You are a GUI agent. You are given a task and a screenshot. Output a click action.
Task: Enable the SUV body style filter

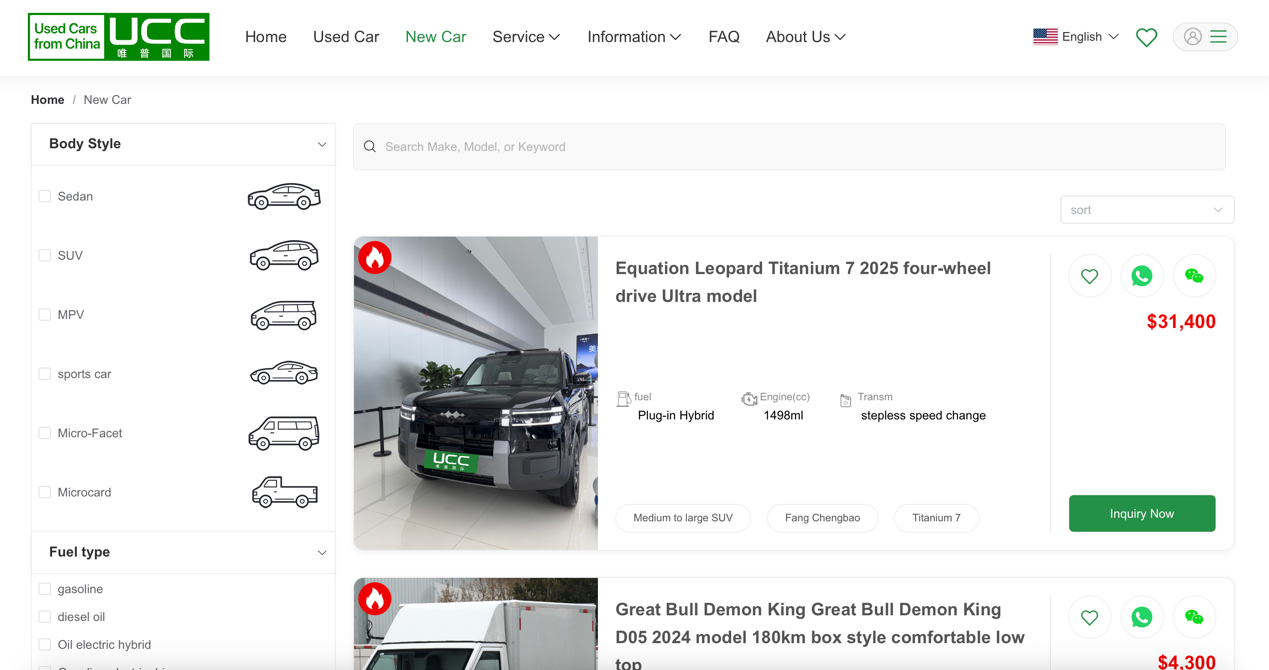(45, 256)
